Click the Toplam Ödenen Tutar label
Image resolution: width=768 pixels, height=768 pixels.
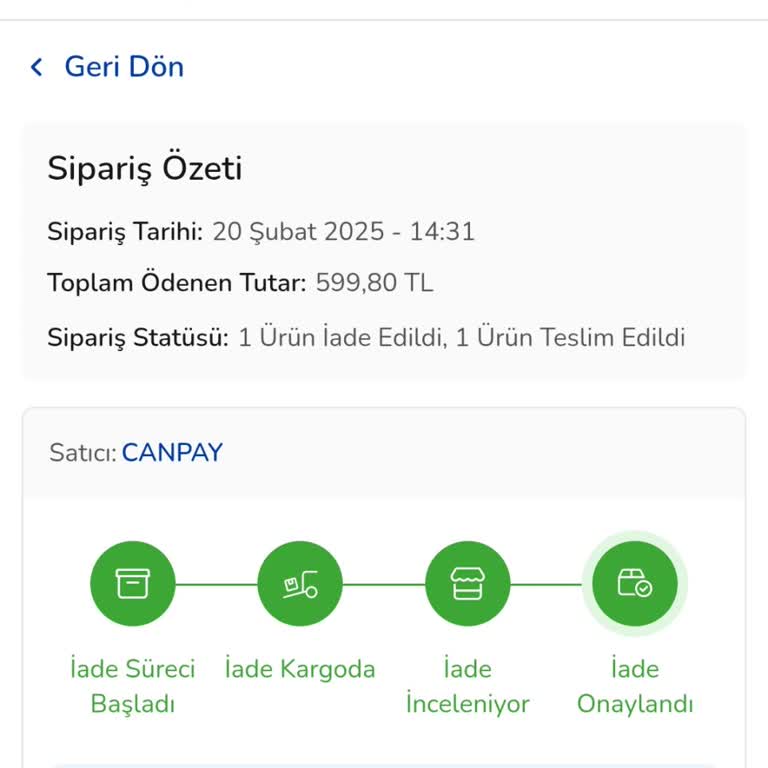click(x=177, y=283)
